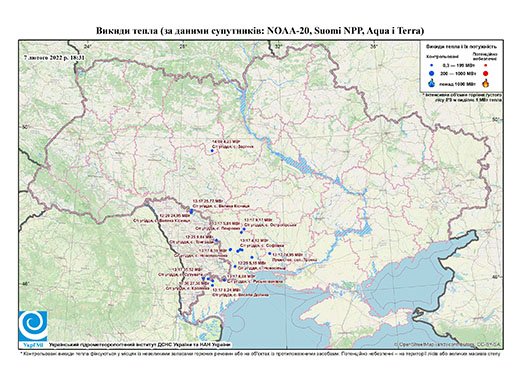Click the large blue 200–1000 MW legend circle
520x368 pixels.
click(431, 73)
